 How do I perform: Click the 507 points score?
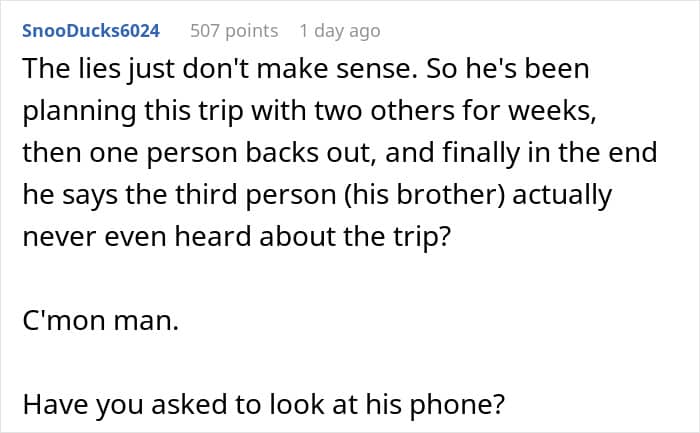click(x=234, y=31)
